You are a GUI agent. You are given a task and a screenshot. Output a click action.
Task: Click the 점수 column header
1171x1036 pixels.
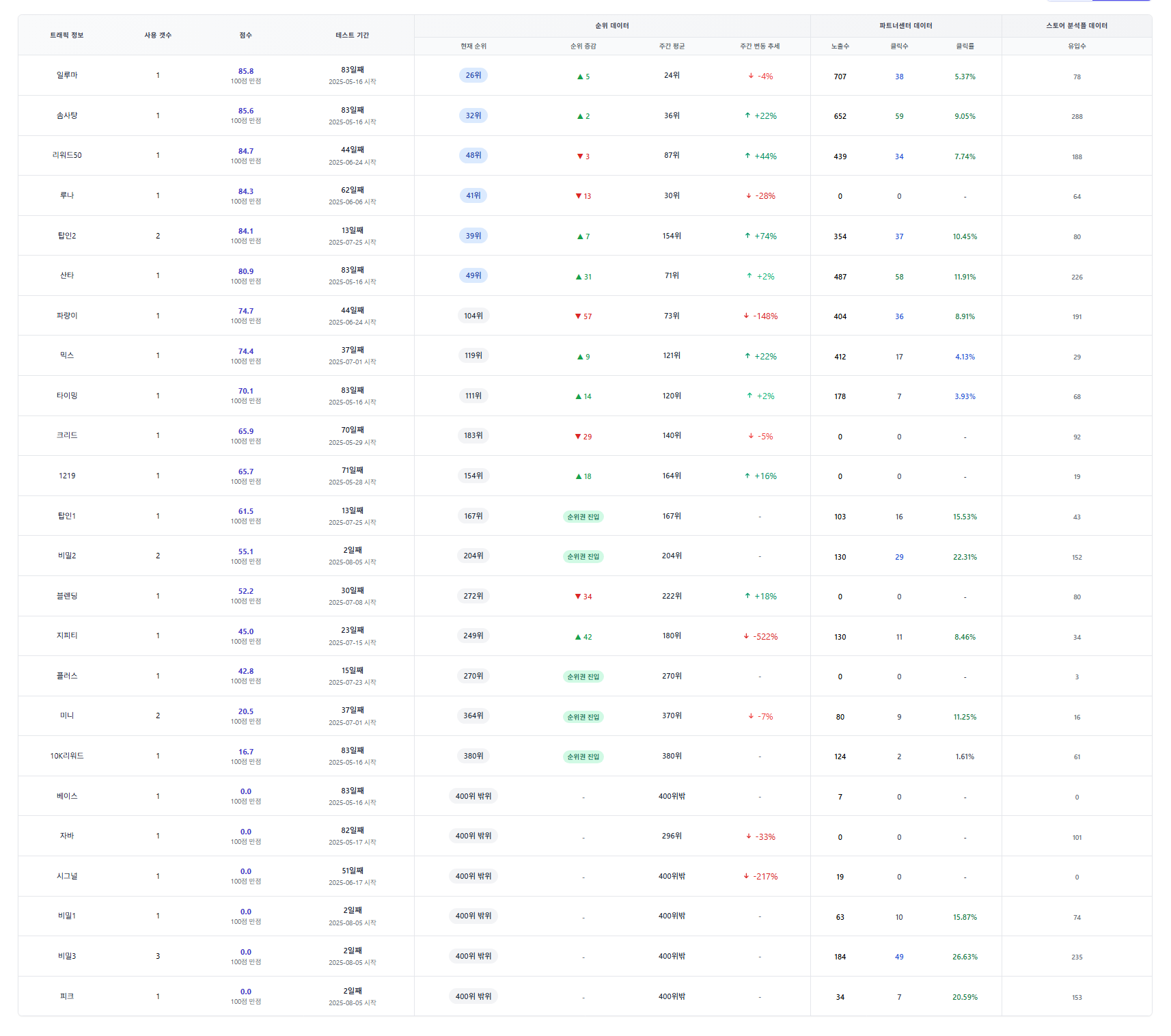[x=246, y=35]
